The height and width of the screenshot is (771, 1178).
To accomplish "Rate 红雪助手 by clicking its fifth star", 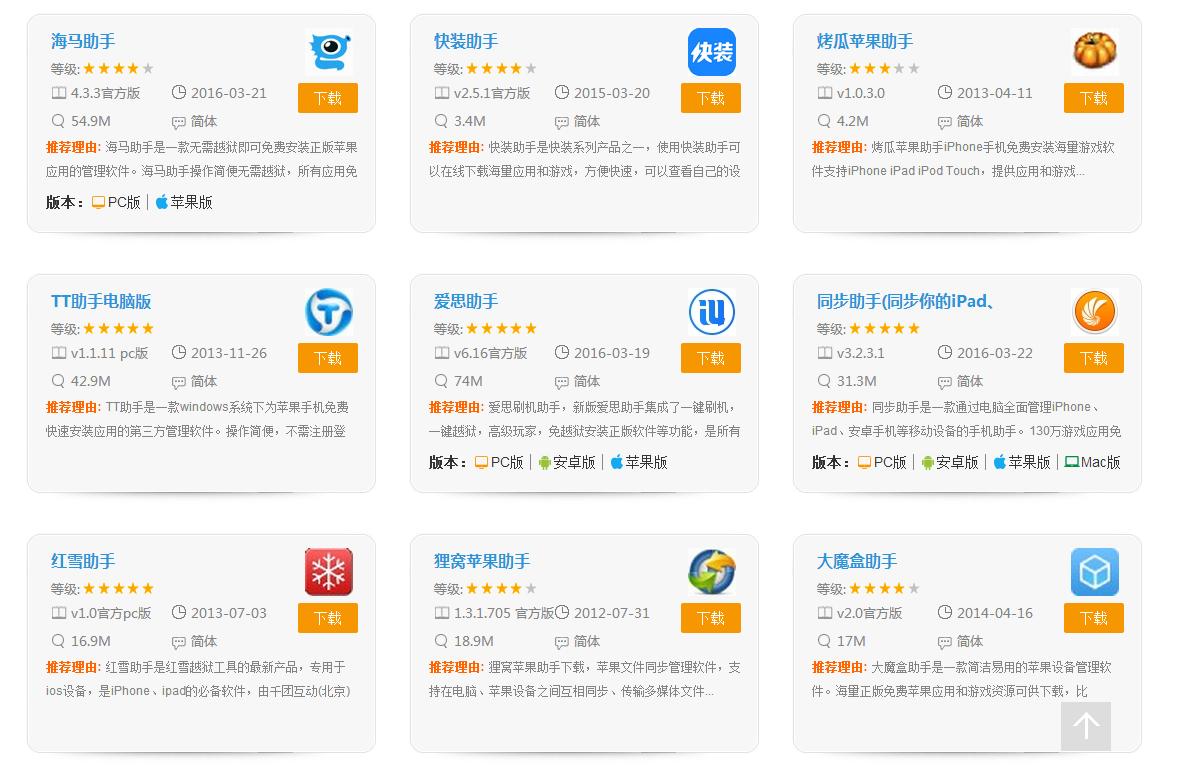I will pos(149,588).
